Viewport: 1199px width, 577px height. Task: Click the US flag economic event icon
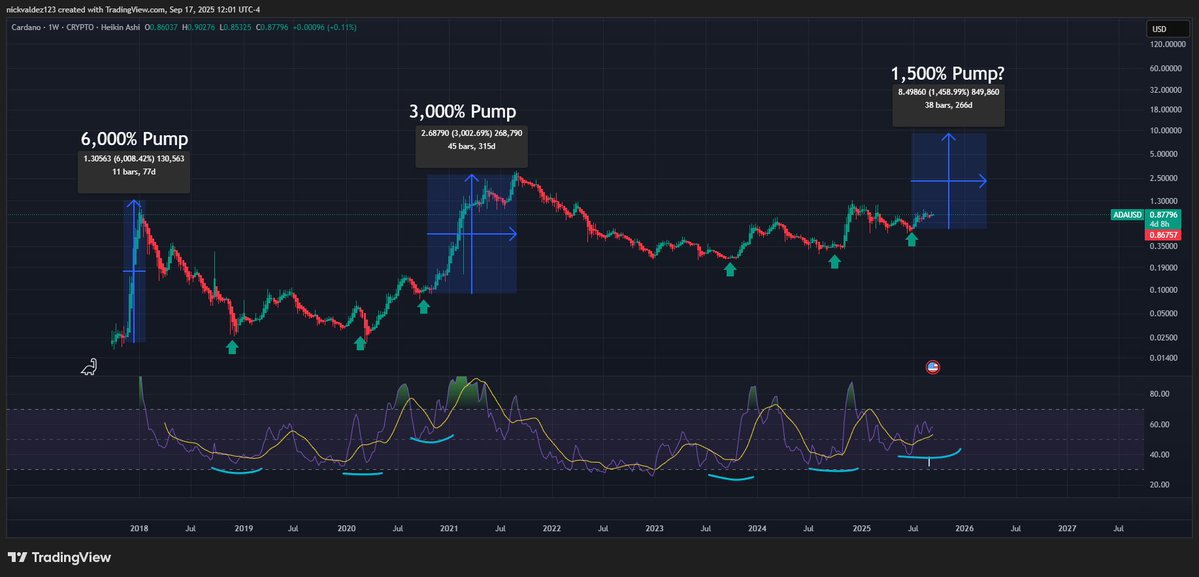pyautogui.click(x=932, y=367)
